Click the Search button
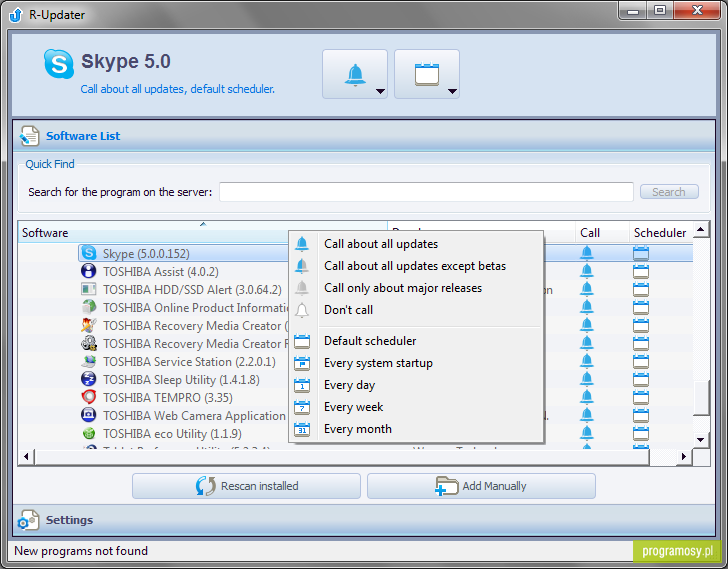 tap(669, 192)
